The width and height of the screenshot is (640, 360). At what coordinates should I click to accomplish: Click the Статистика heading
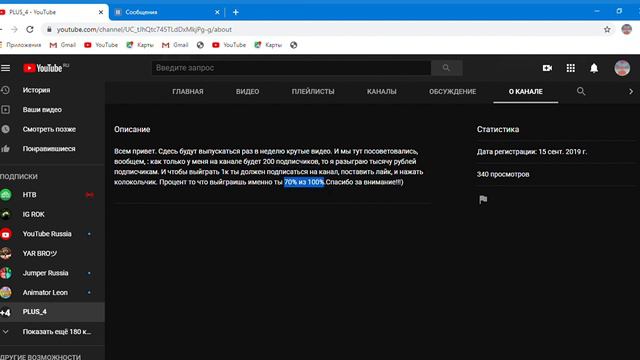click(x=498, y=129)
